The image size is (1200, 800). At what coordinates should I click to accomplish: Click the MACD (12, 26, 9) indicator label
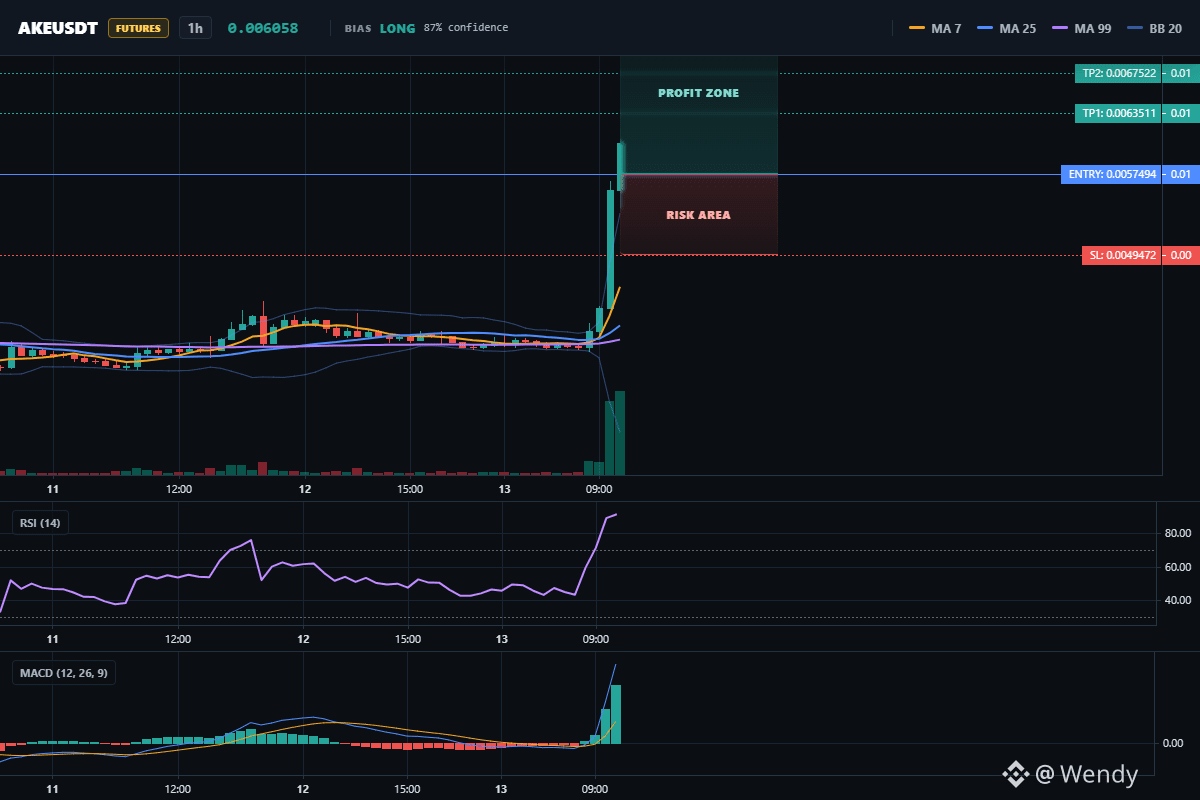click(x=64, y=673)
